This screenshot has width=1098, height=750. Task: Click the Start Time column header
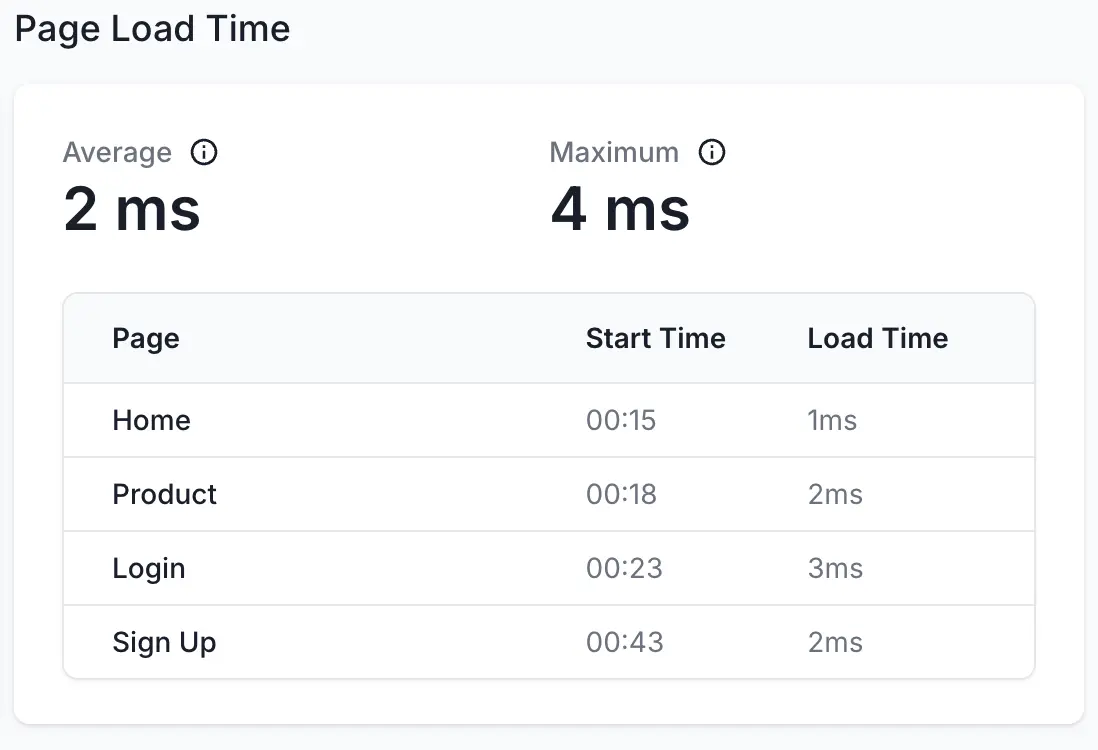(655, 338)
